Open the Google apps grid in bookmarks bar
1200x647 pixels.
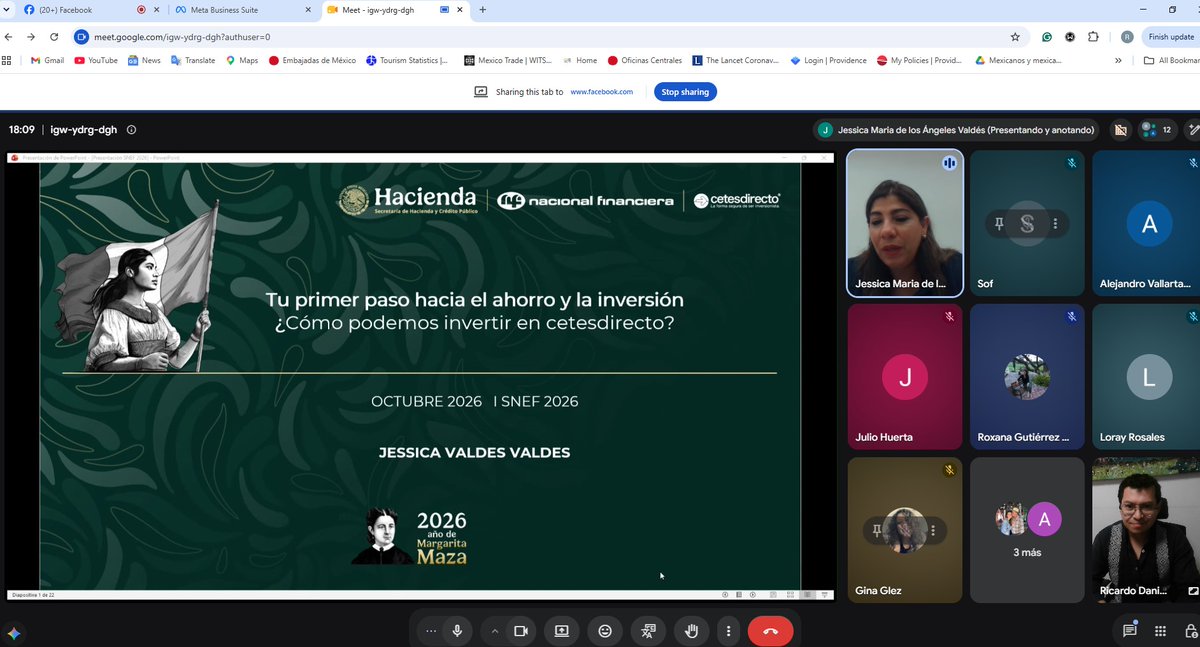click(x=8, y=60)
